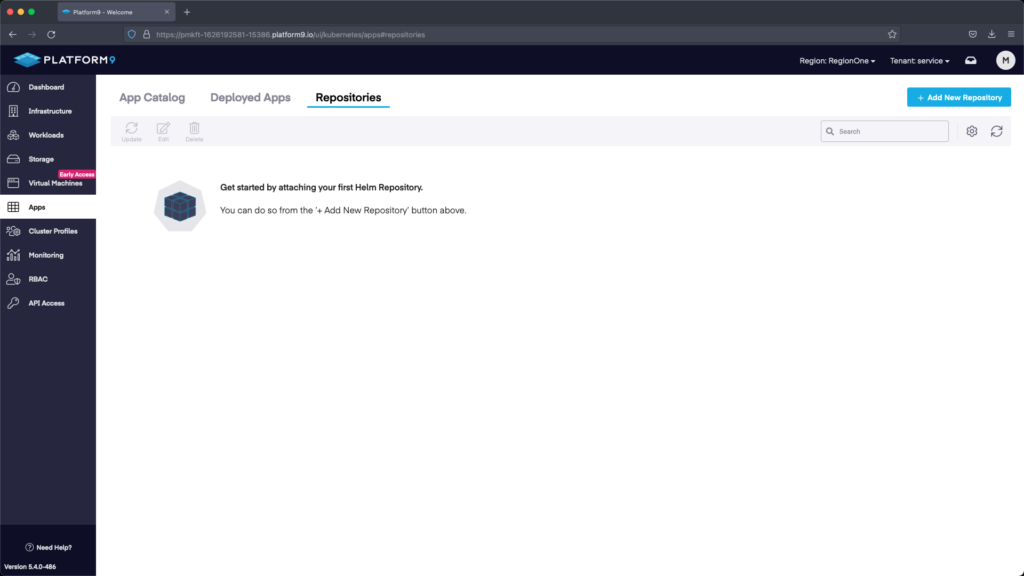This screenshot has height=576, width=1024.
Task: Switch to the Deployed Apps tab
Action: (250, 97)
